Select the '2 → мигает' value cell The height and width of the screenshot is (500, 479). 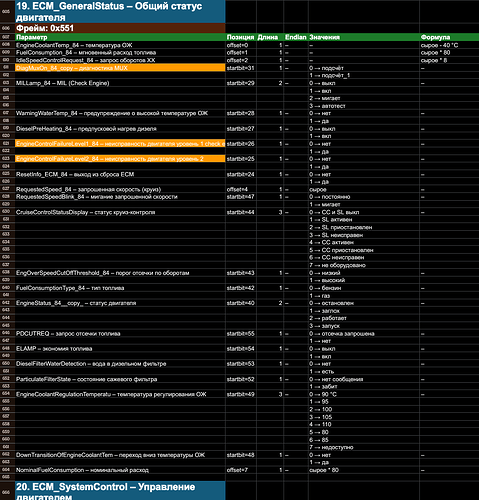pos(364,98)
